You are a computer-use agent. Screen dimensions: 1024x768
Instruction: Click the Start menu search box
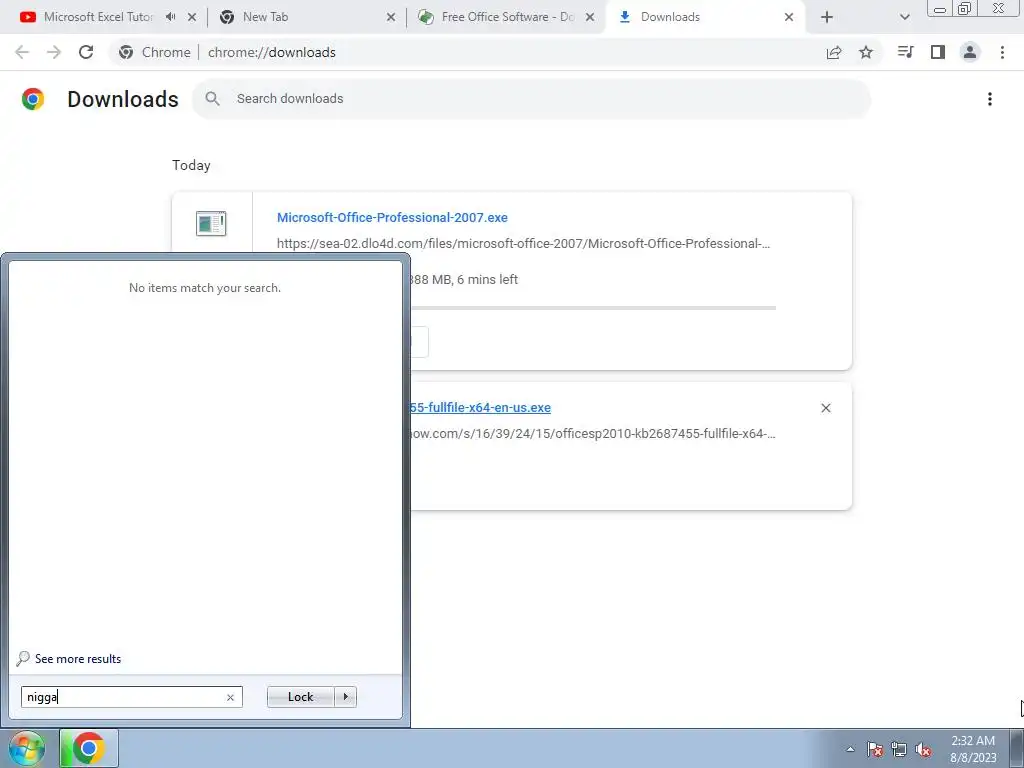[132, 697]
